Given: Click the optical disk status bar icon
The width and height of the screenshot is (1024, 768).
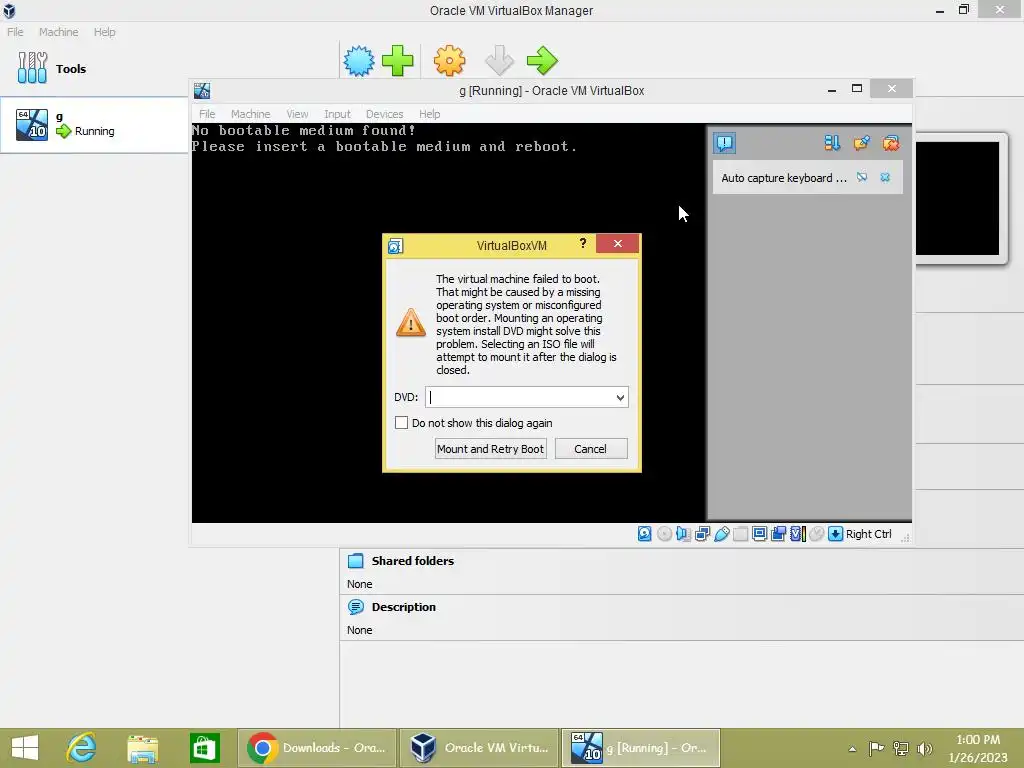Looking at the screenshot, I should coord(664,534).
